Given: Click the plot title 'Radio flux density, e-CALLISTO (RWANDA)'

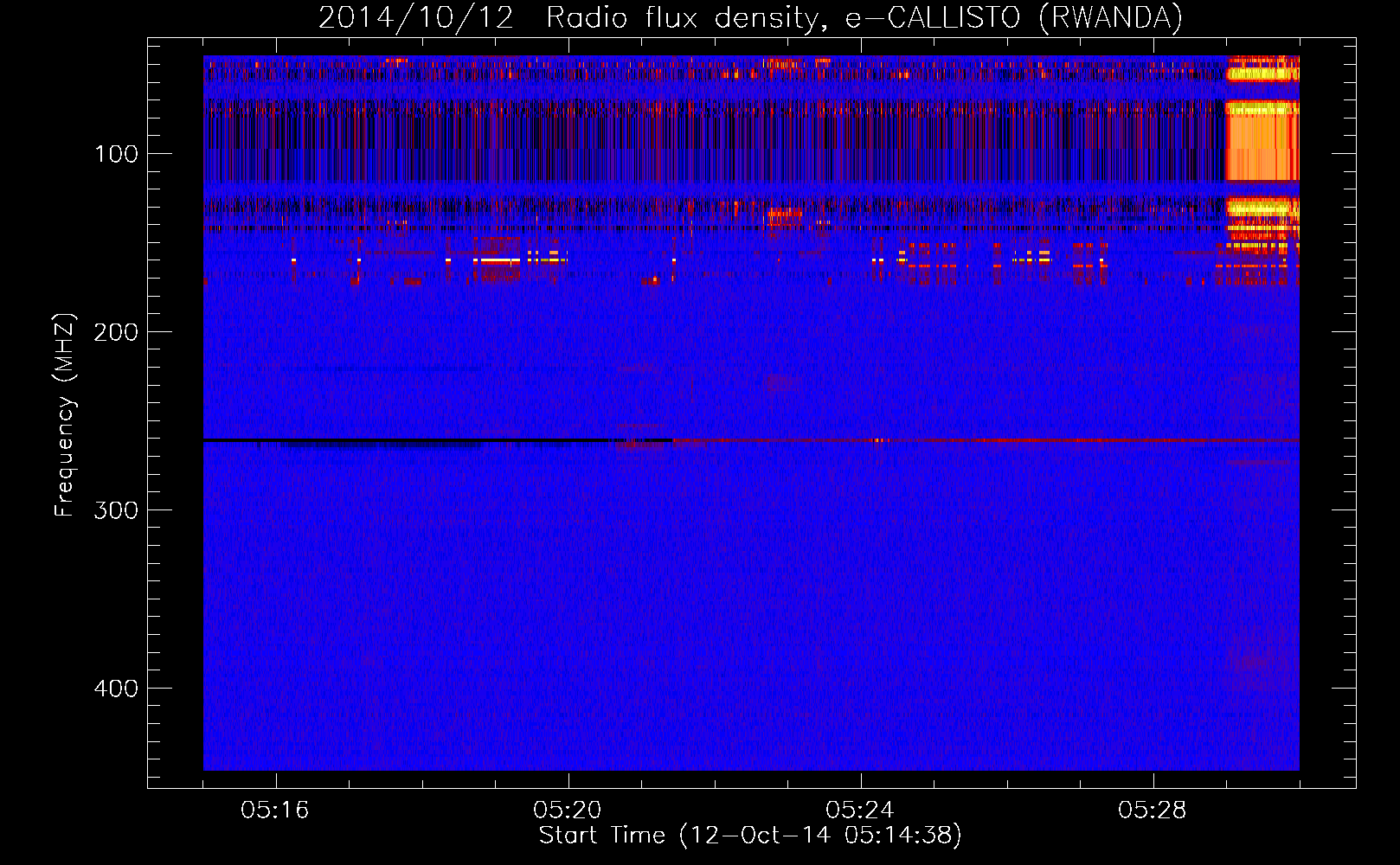Looking at the screenshot, I should coord(864,17).
